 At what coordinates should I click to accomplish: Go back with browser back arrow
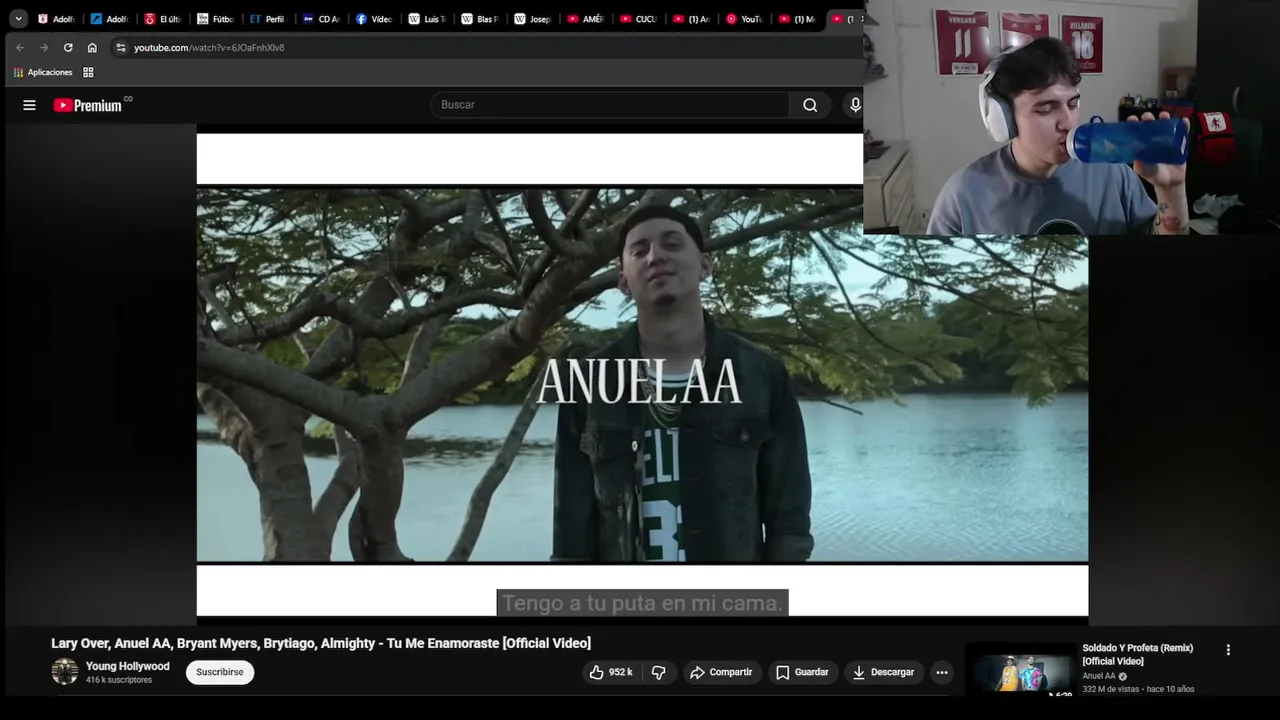click(x=19, y=47)
